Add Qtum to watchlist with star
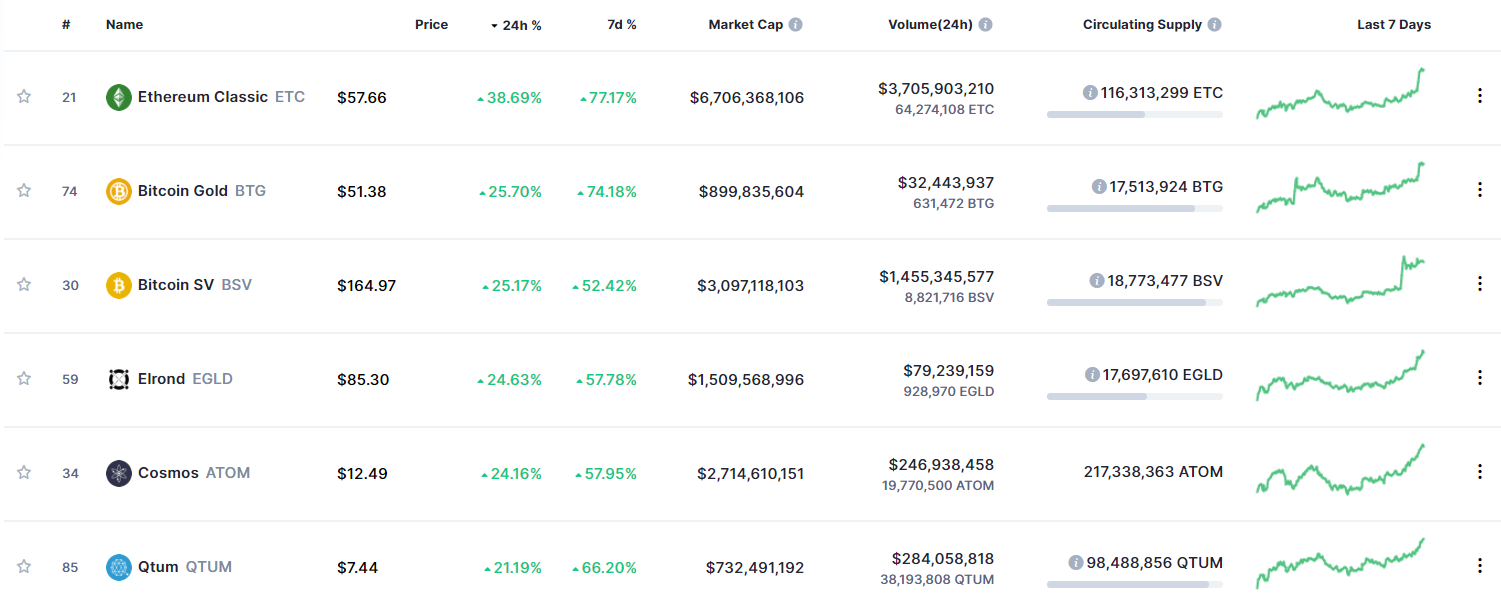 pyautogui.click(x=24, y=567)
